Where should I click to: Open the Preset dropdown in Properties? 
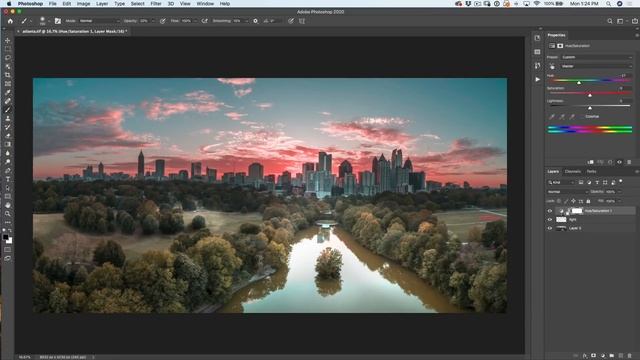coord(596,57)
